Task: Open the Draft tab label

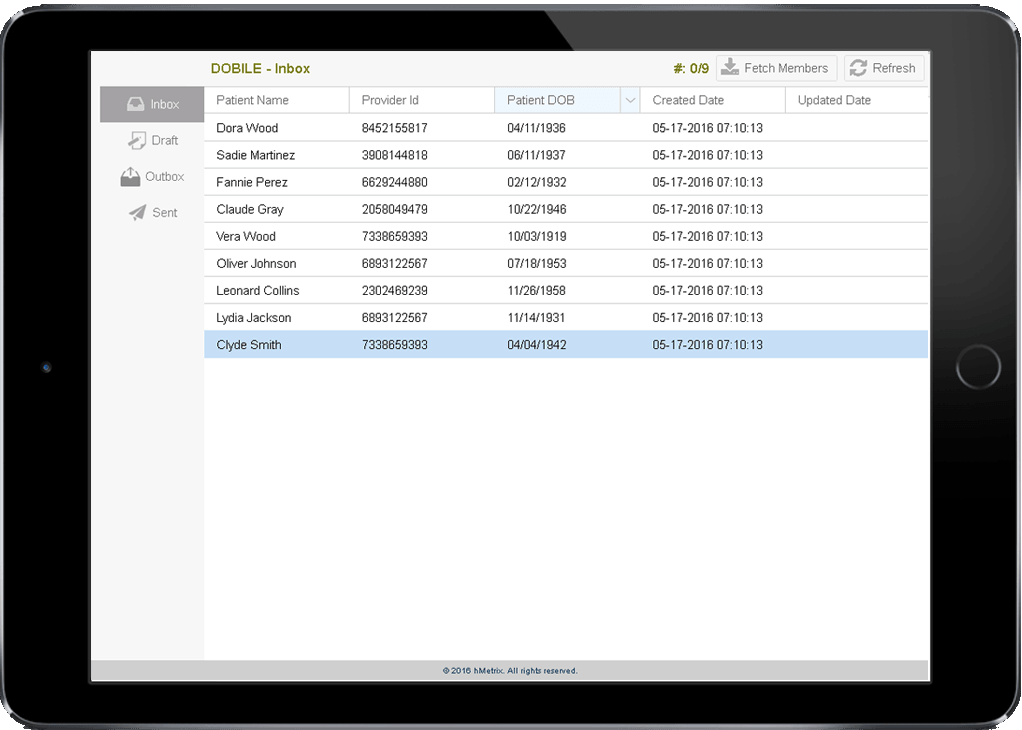Action: coord(165,141)
